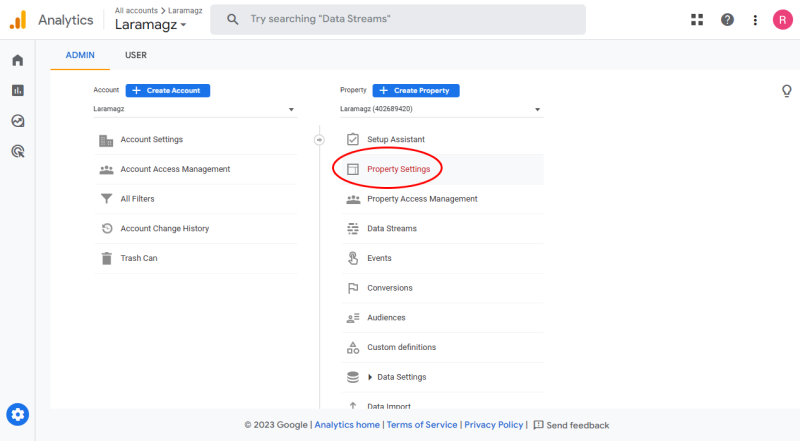Click the All Filters funnel icon
800x441 pixels.
click(106, 199)
